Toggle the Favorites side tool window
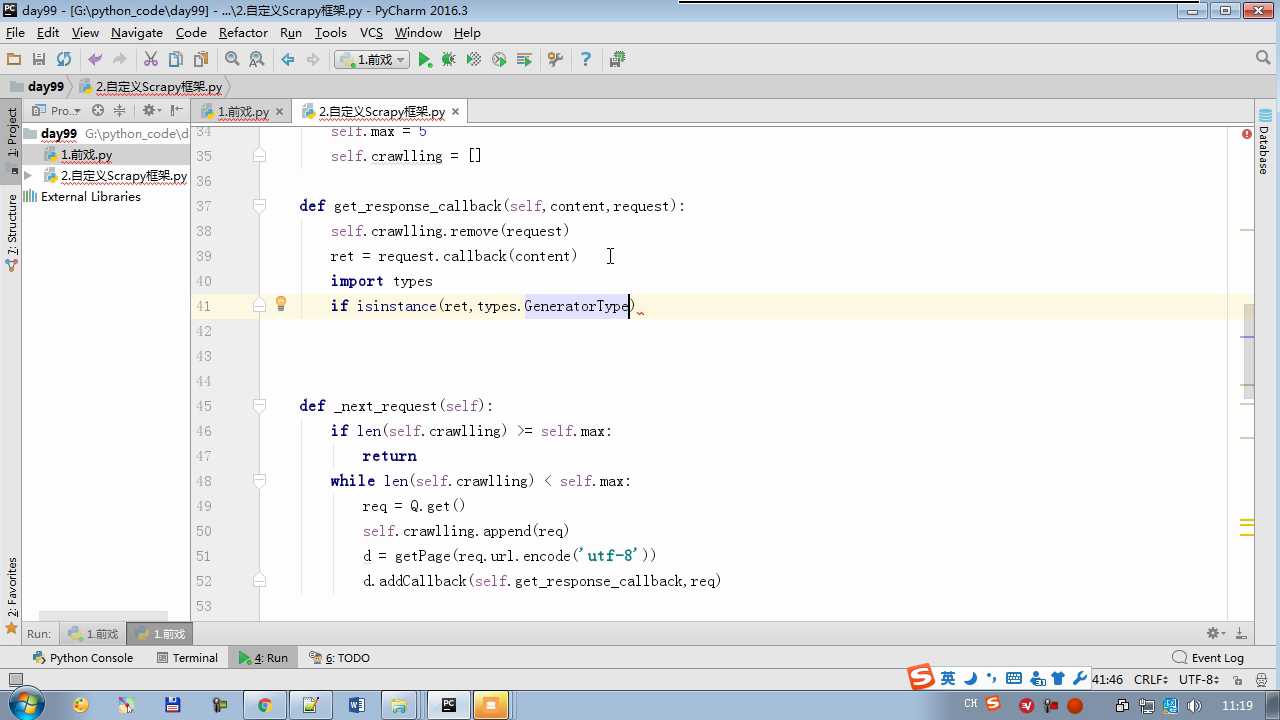Screen dimensions: 1280x720 click(12, 596)
